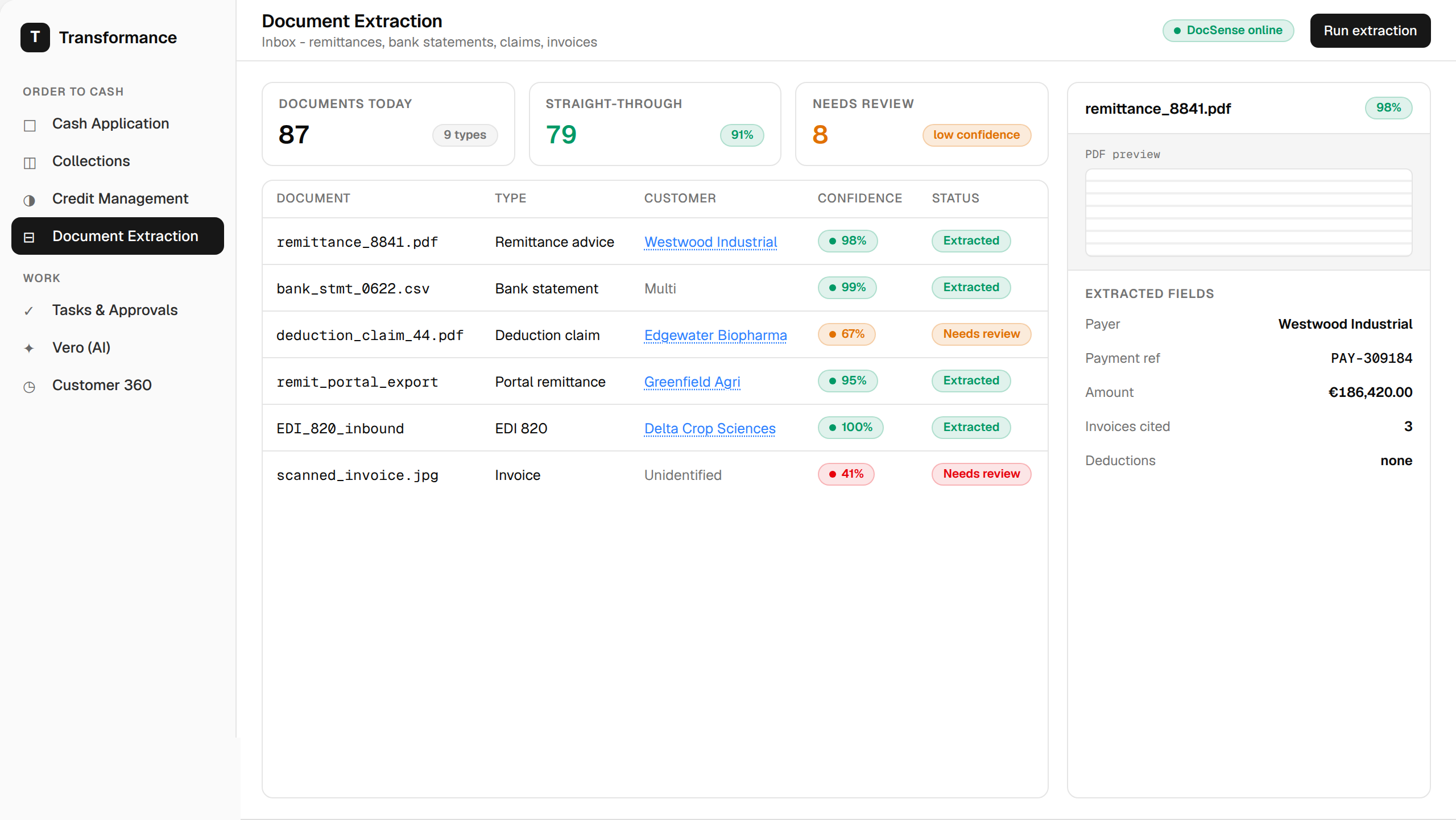Click the 91% straight-through badge
Image resolution: width=1456 pixels, height=820 pixels.
[742, 135]
